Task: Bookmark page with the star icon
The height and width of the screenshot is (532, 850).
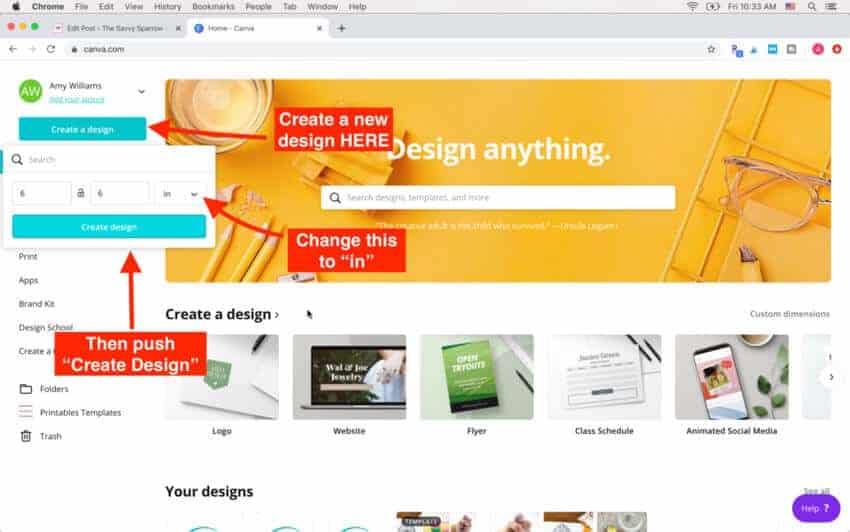Action: pos(711,49)
